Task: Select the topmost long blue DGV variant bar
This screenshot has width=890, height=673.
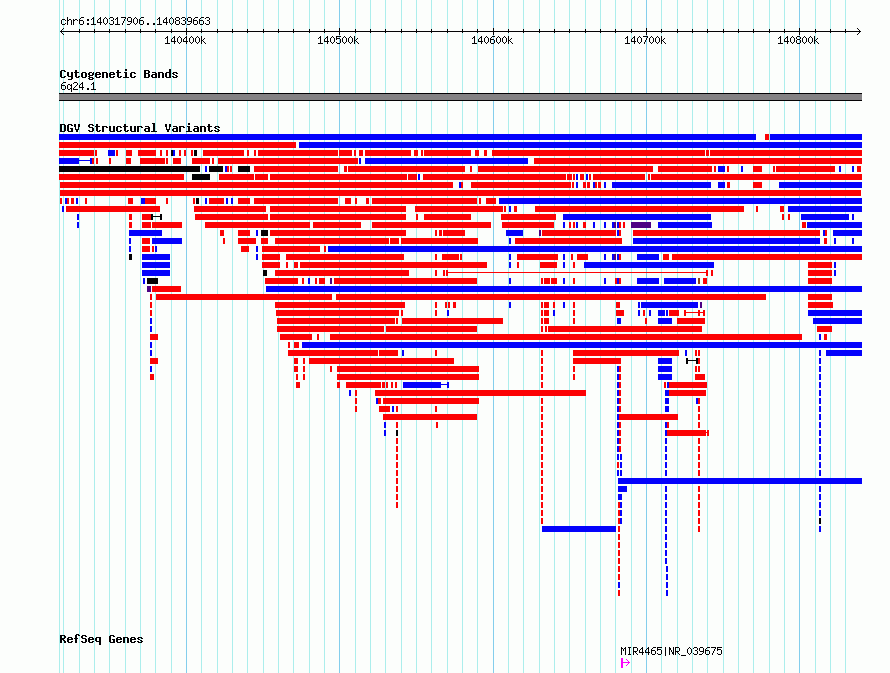Action: [x=408, y=137]
